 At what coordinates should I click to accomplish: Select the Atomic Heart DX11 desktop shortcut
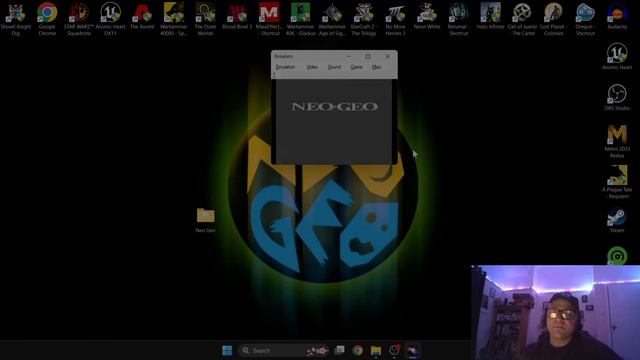coord(111,19)
